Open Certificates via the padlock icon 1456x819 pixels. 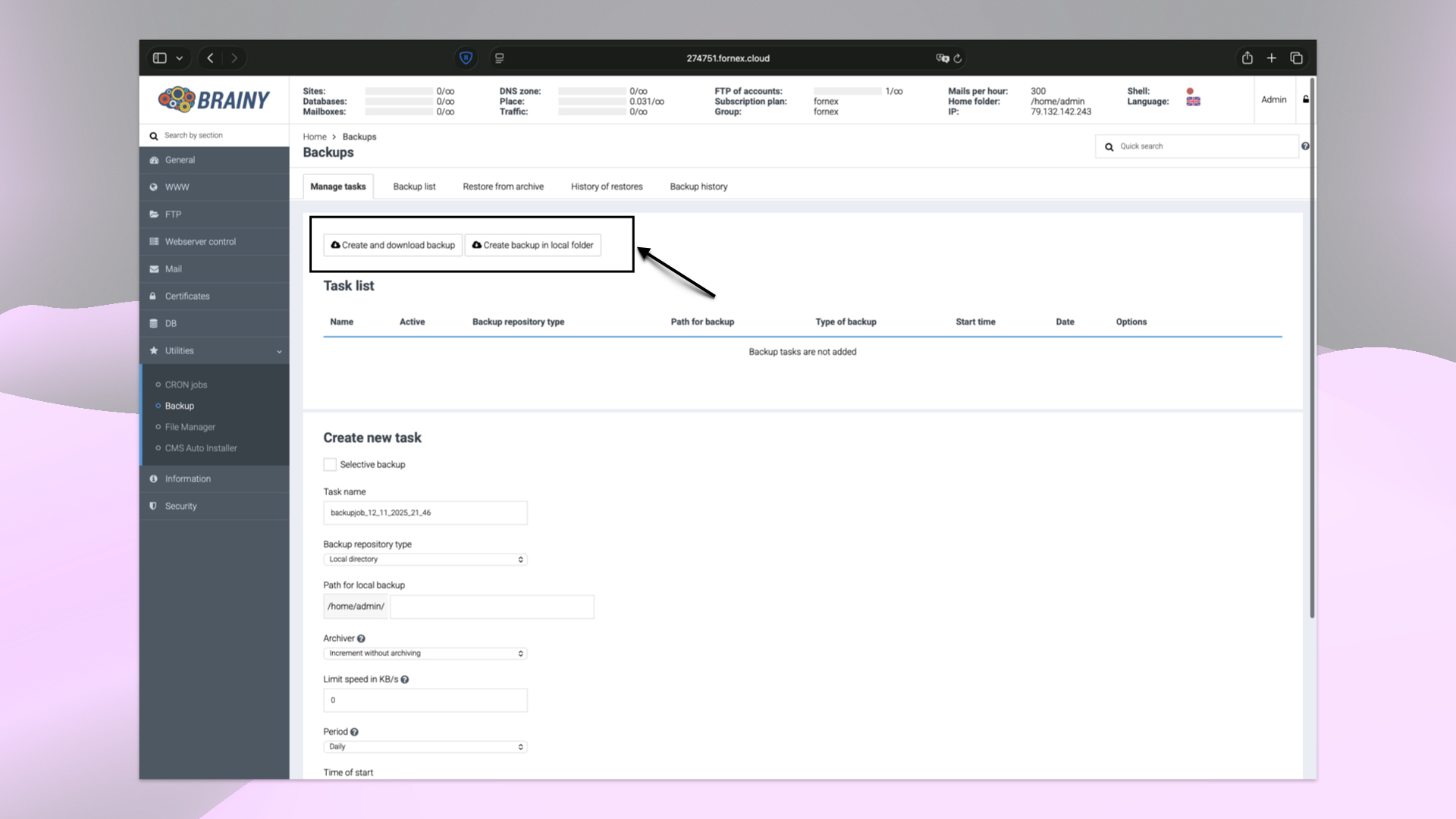tap(154, 296)
